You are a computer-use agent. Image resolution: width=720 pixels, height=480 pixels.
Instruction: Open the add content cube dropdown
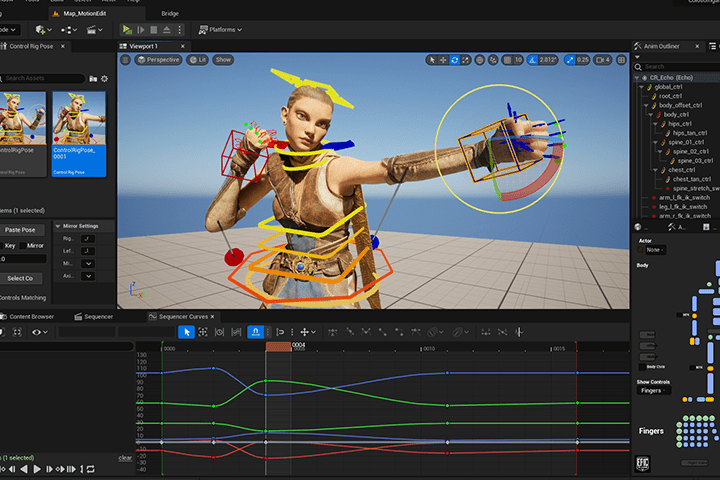pyautogui.click(x=43, y=30)
